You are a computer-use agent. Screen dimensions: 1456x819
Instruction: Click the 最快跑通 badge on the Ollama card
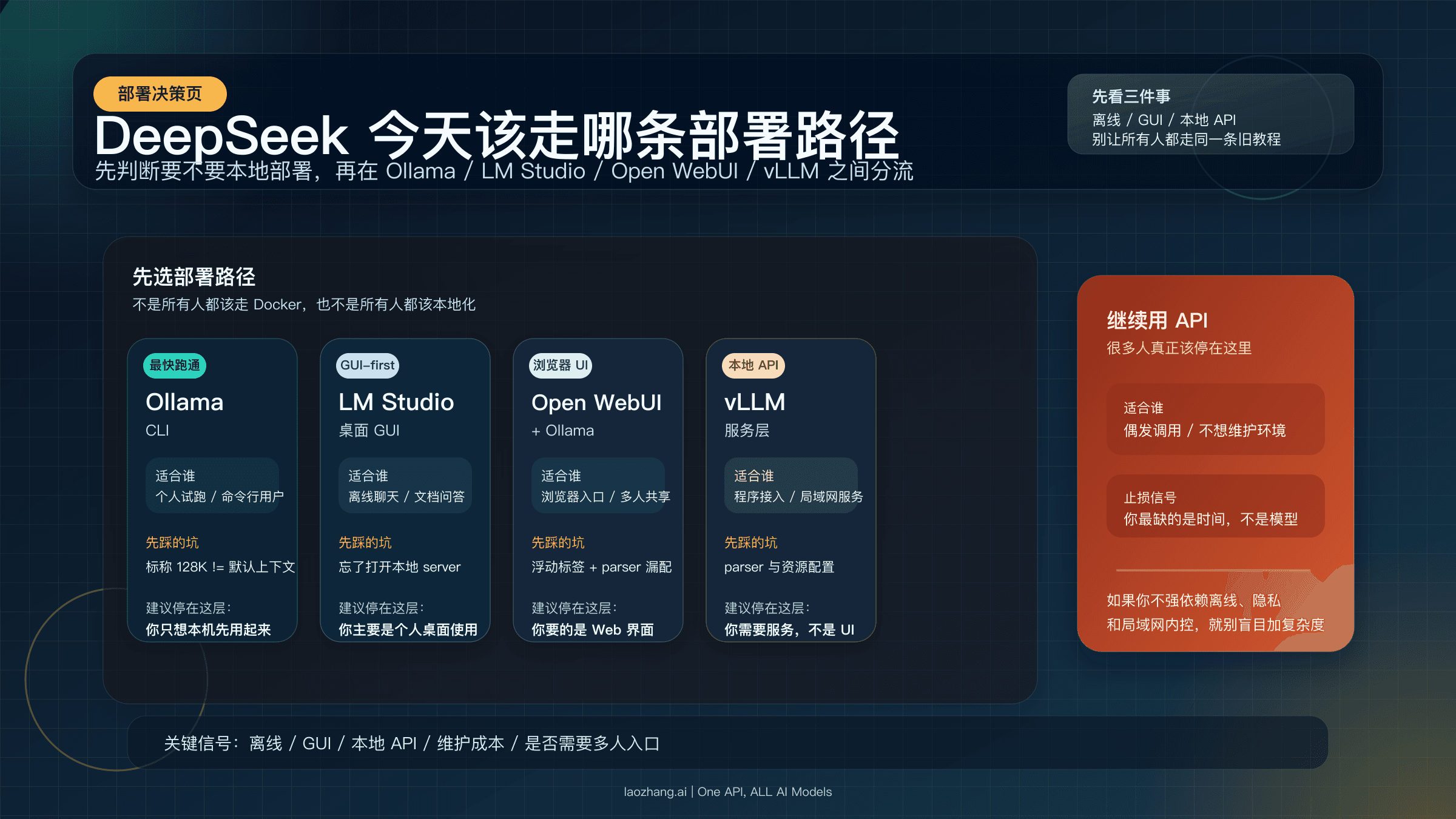pos(175,366)
